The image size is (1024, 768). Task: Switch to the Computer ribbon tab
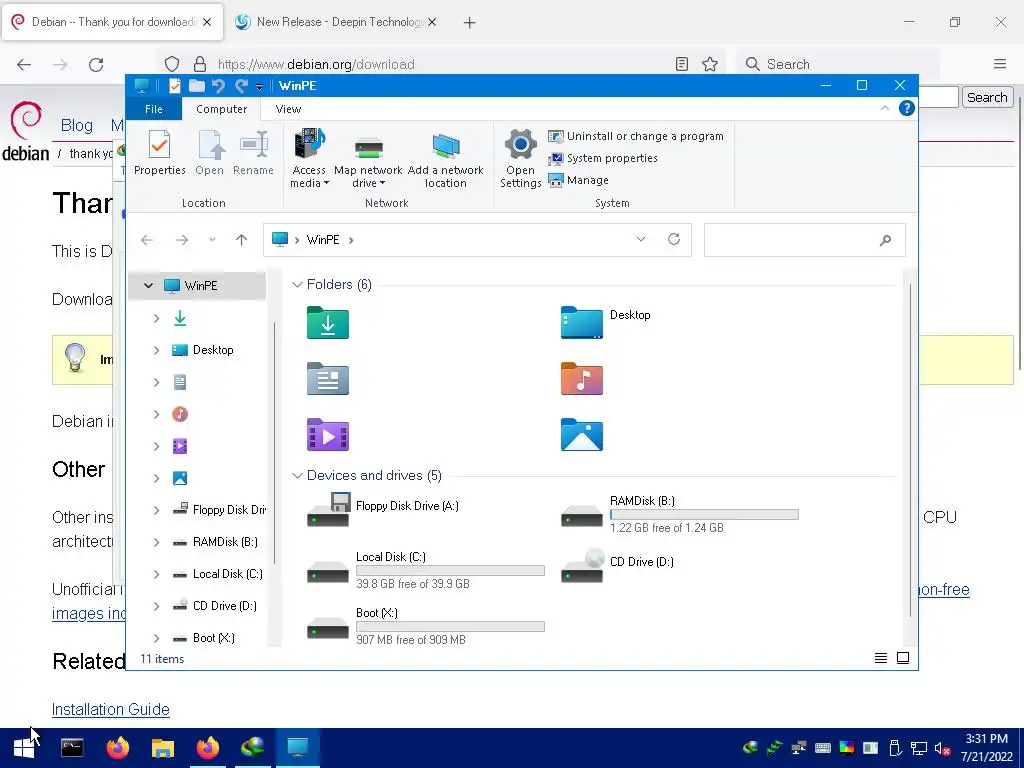coord(221,109)
